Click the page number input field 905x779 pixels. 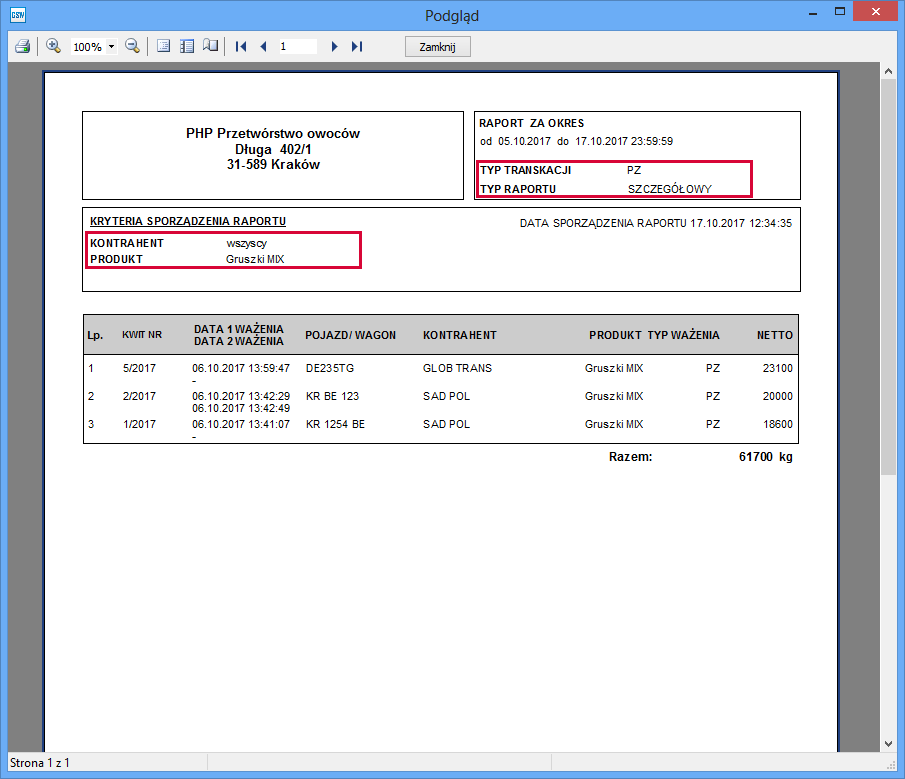tap(297, 46)
